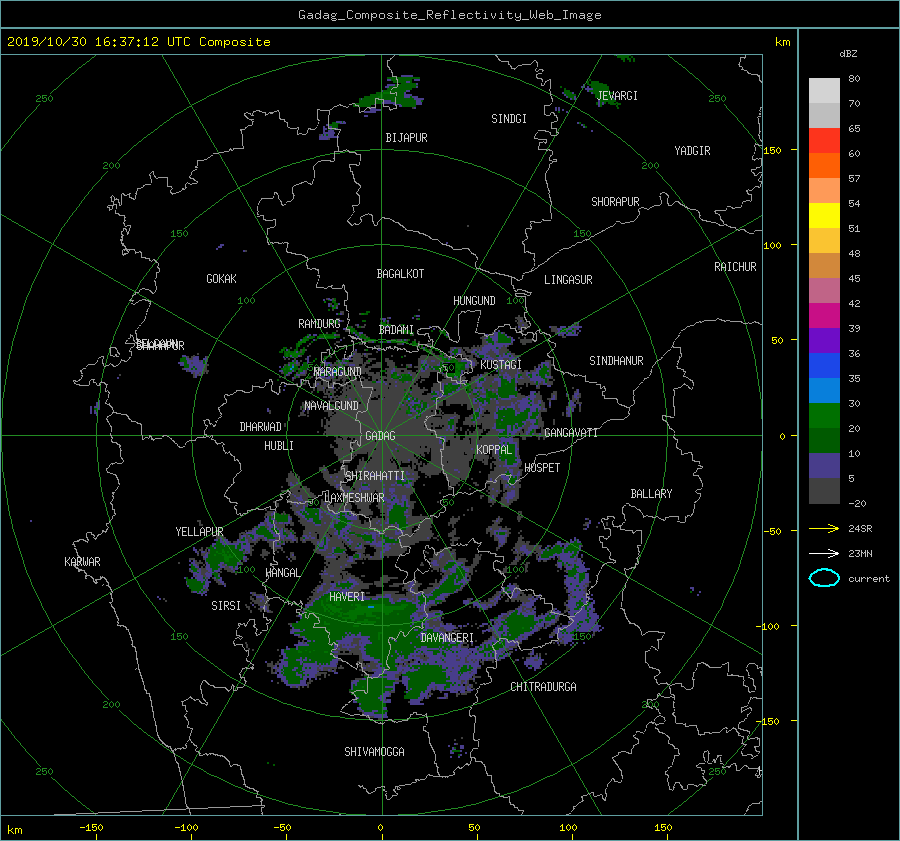Click the JEVARGI city label

coord(617,96)
